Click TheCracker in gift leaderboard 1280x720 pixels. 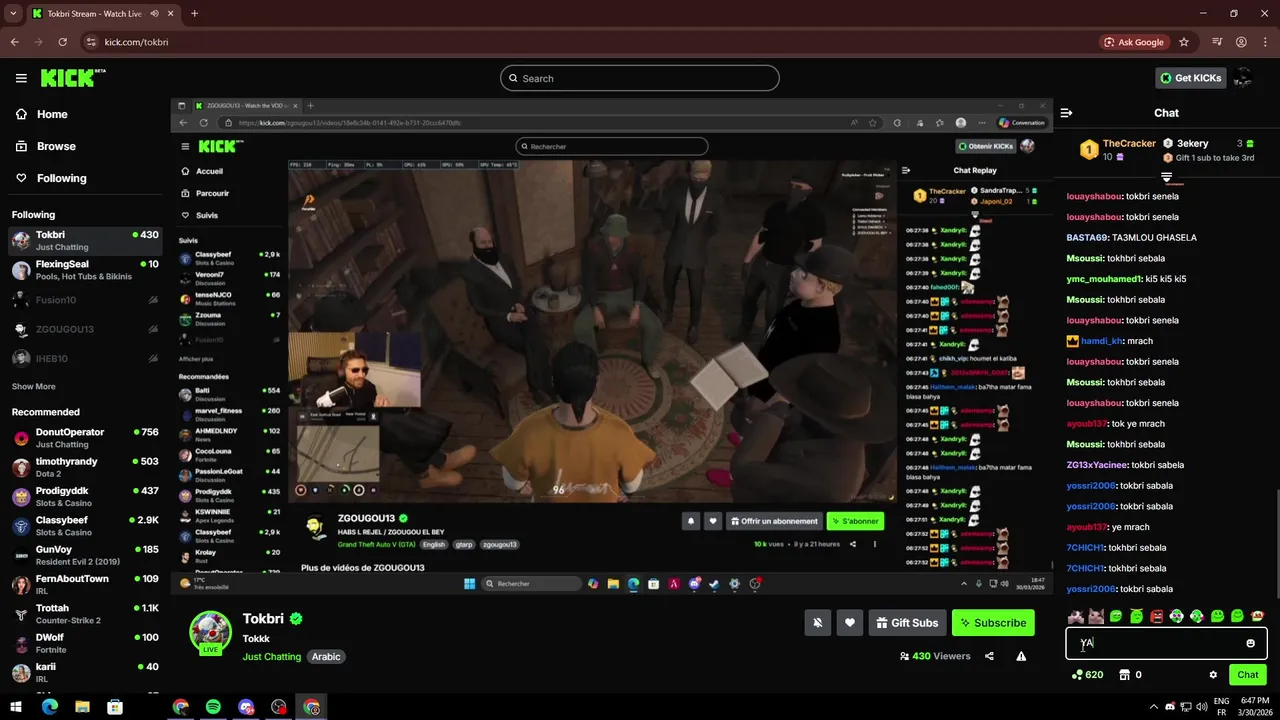coord(1129,144)
